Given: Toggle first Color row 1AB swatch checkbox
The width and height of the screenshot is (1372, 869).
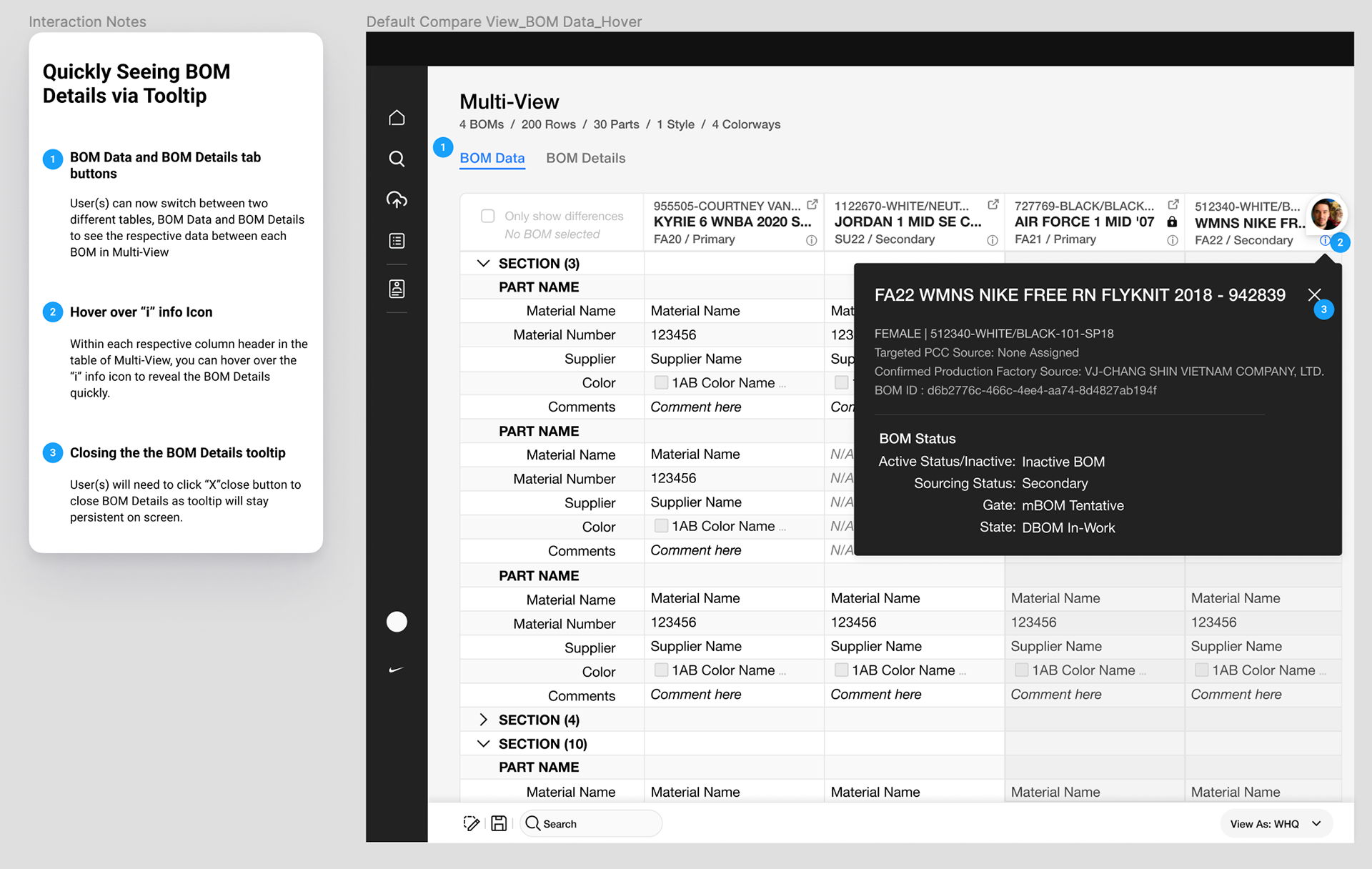Looking at the screenshot, I should click(x=661, y=382).
